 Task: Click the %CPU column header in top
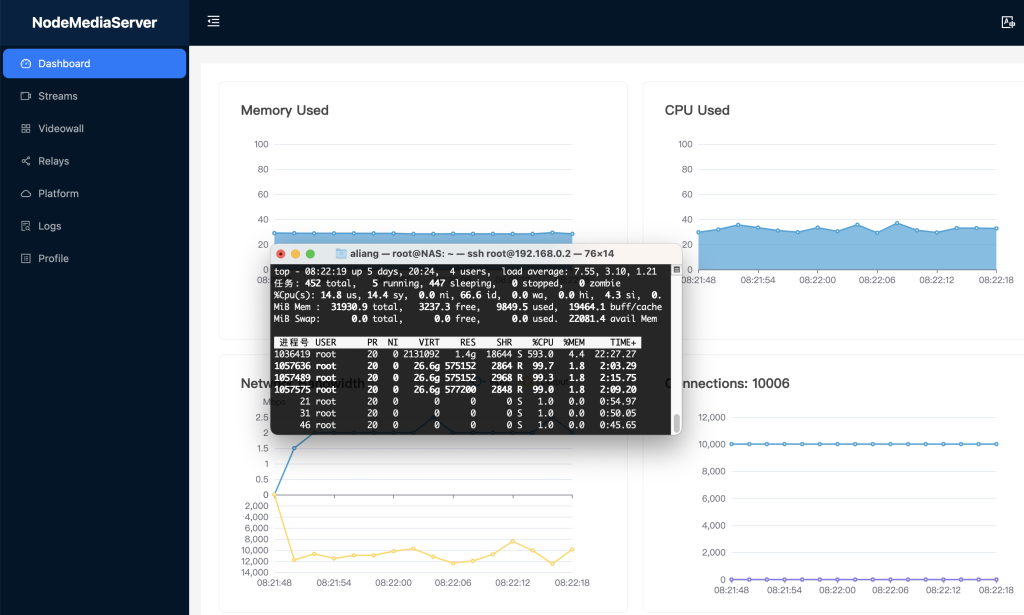click(x=543, y=342)
